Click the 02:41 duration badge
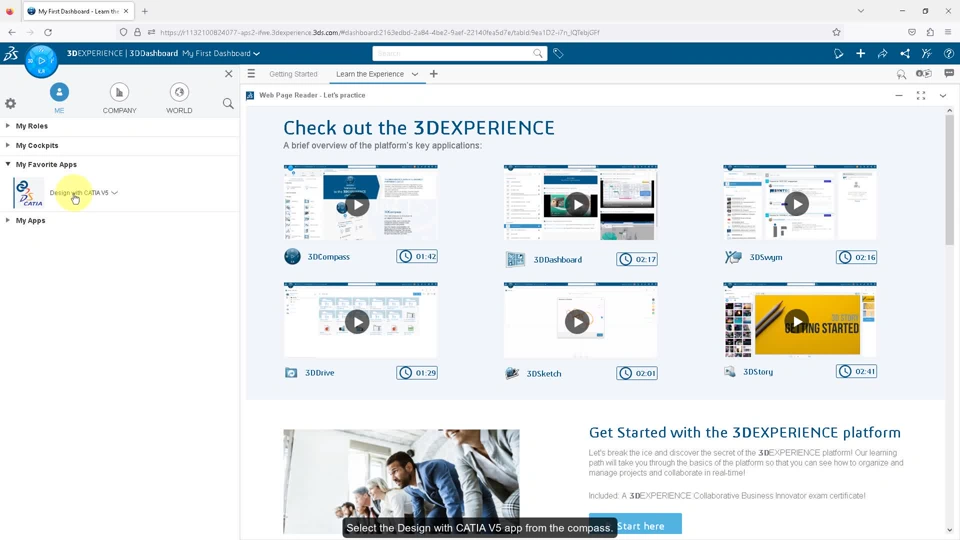The height and width of the screenshot is (540, 960). (x=857, y=372)
